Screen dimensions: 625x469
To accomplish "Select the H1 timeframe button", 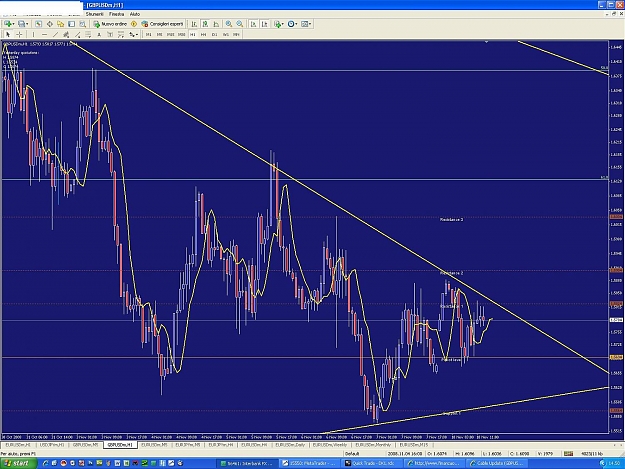I will coord(193,35).
